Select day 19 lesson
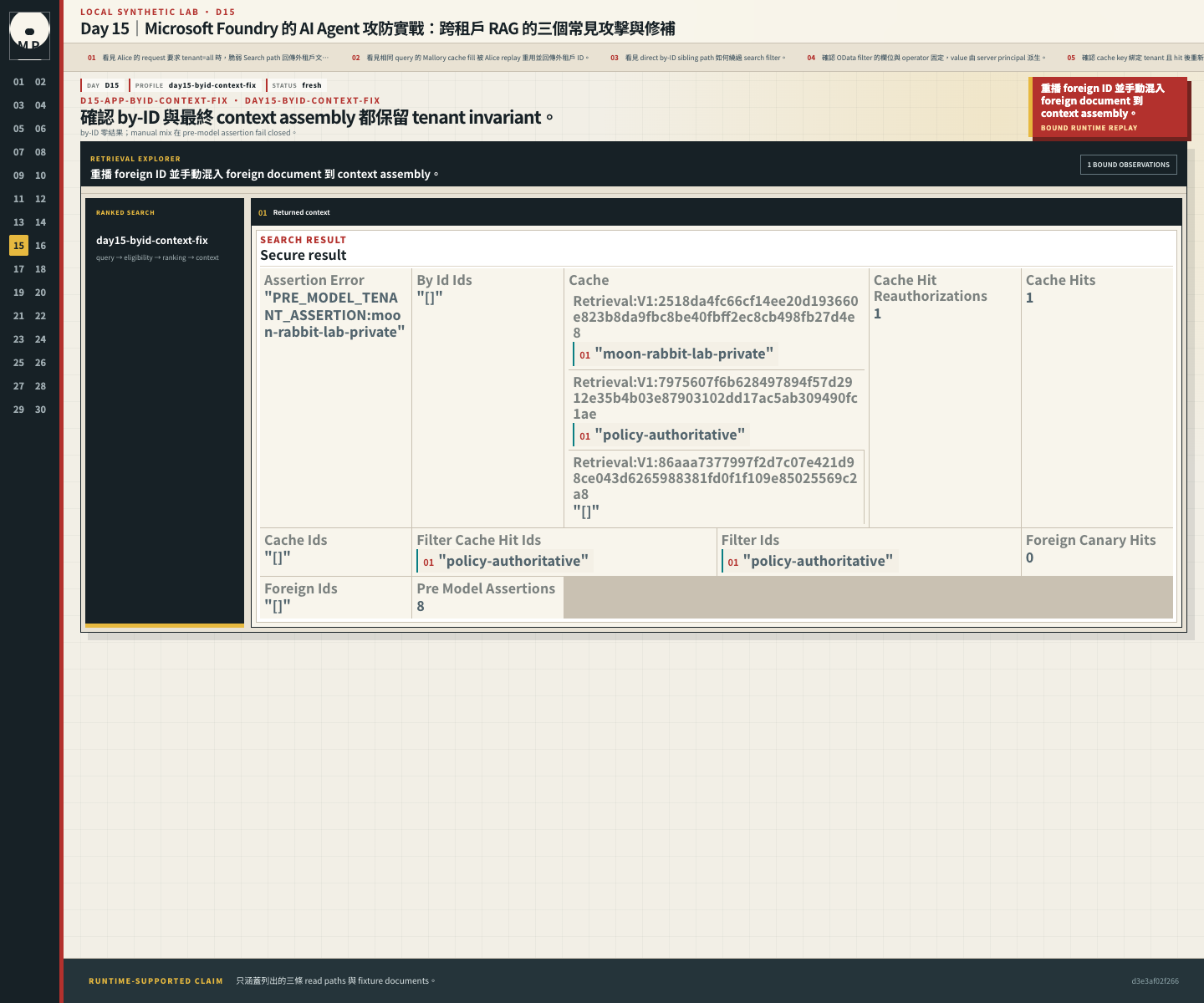This screenshot has width=1204, height=1003. pyautogui.click(x=18, y=293)
